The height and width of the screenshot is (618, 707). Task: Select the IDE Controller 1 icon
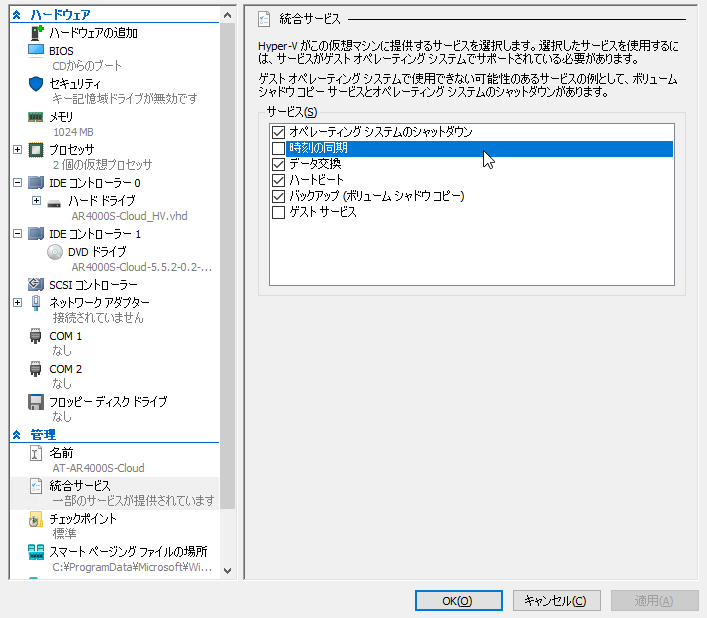tap(36, 234)
